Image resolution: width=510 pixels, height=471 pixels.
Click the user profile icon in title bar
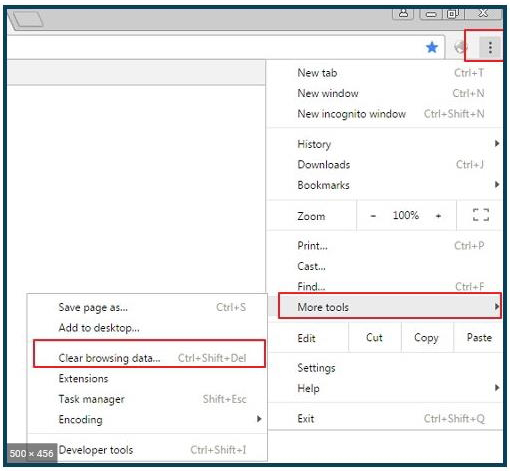(403, 14)
